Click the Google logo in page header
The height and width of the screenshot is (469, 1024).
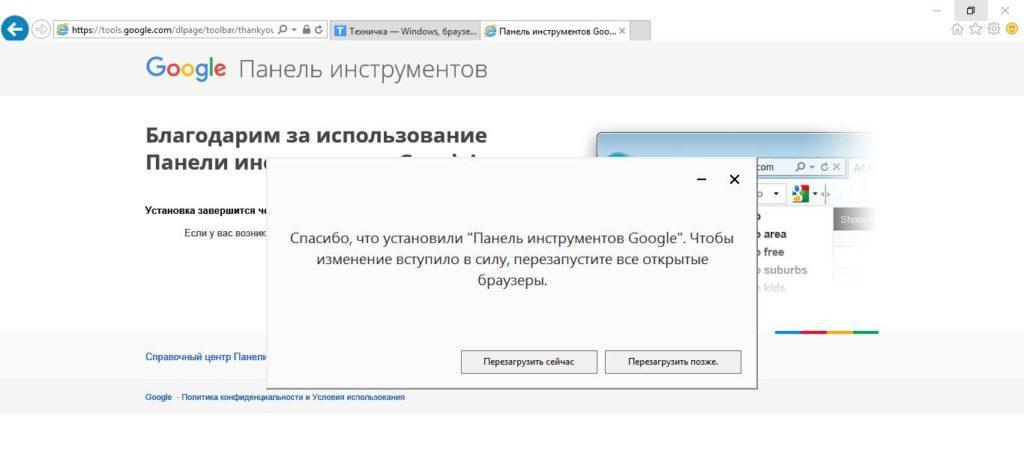pos(185,69)
